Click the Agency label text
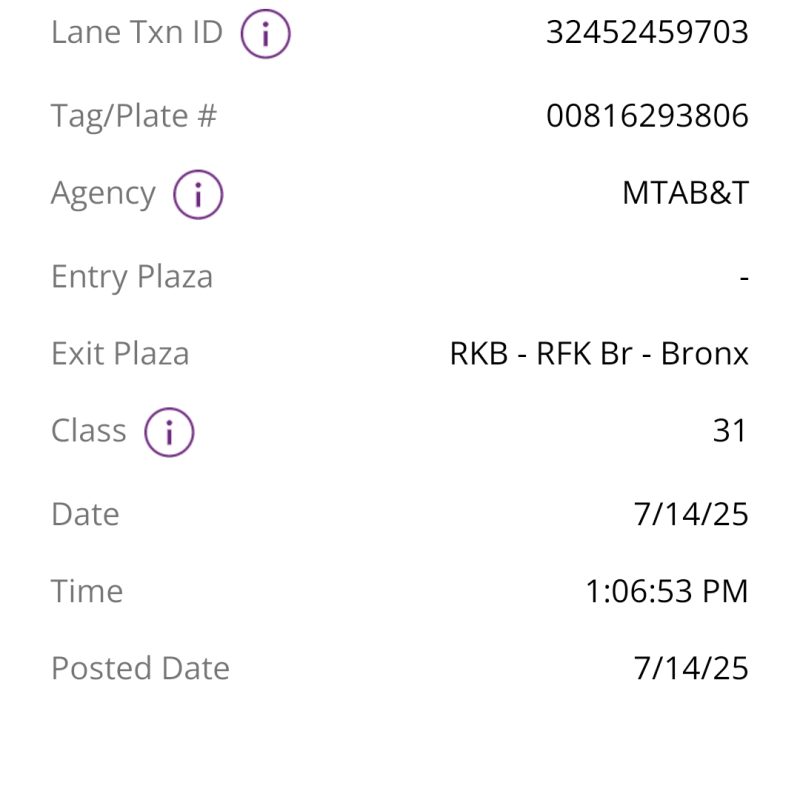 103,193
